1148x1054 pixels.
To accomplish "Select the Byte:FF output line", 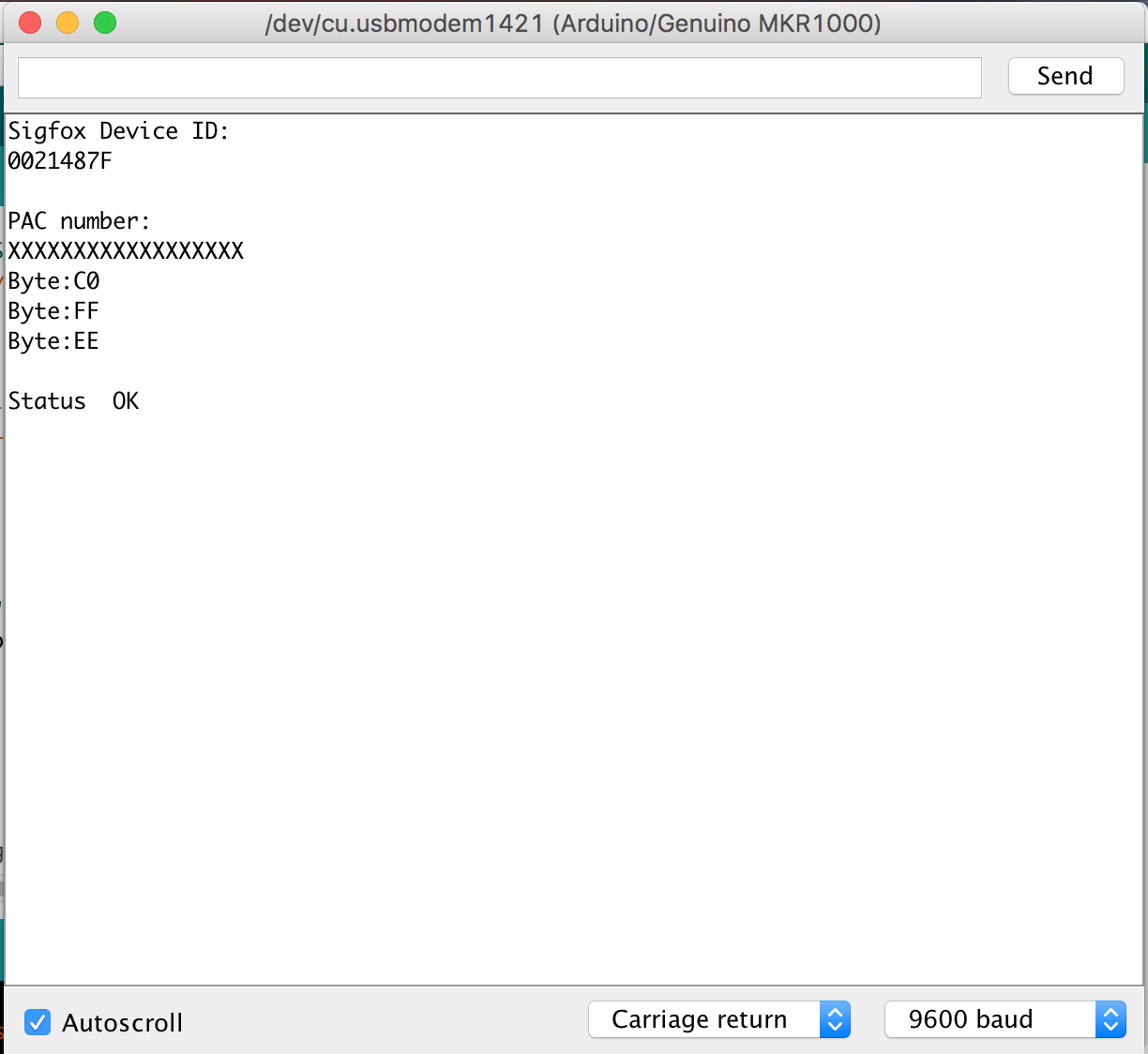I will (53, 311).
